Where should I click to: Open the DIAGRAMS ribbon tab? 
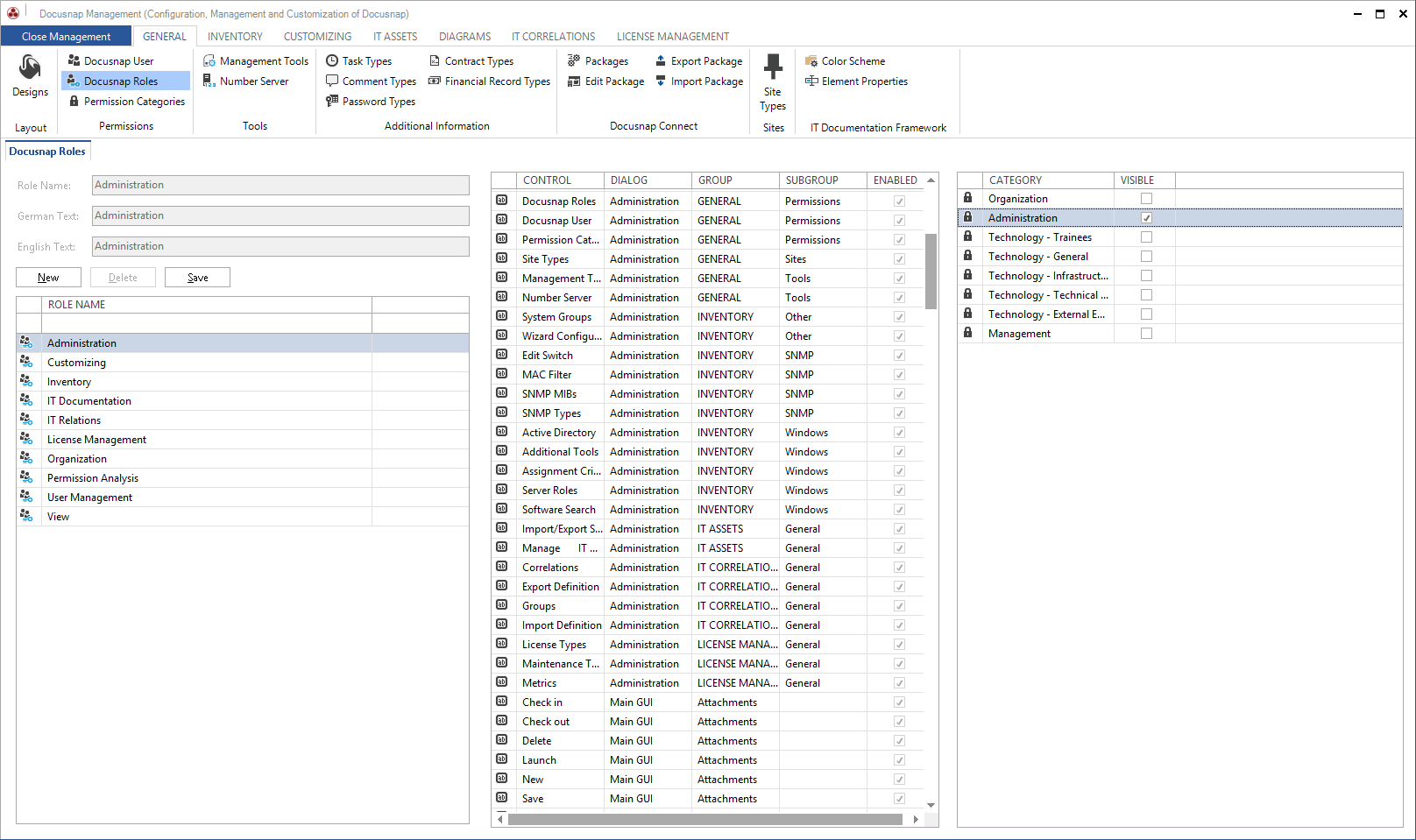[464, 36]
